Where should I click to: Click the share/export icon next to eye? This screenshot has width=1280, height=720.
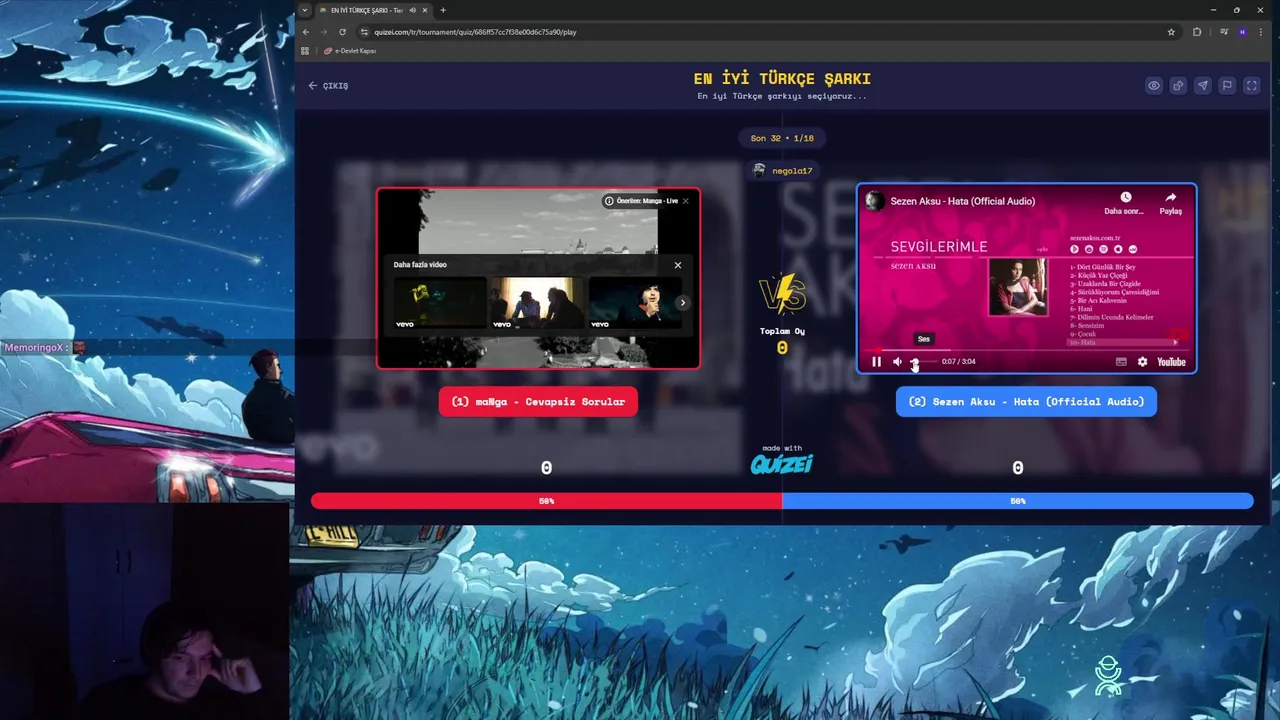click(1178, 86)
